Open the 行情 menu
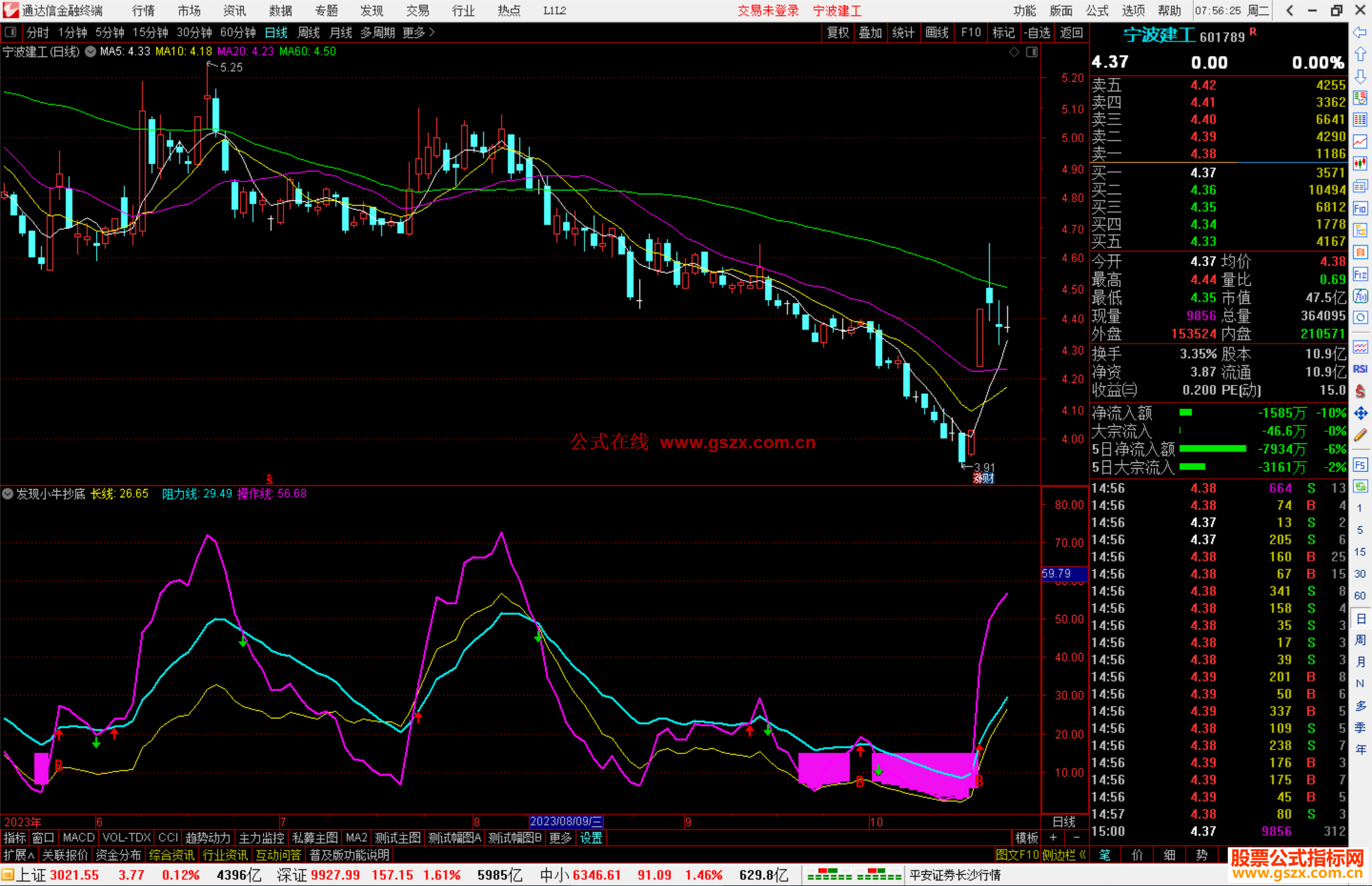The width and height of the screenshot is (1372, 886). pos(144,11)
